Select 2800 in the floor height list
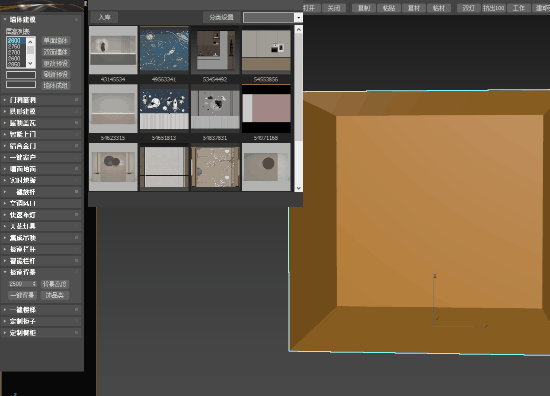This screenshot has height=396, width=550. pyautogui.click(x=16, y=40)
